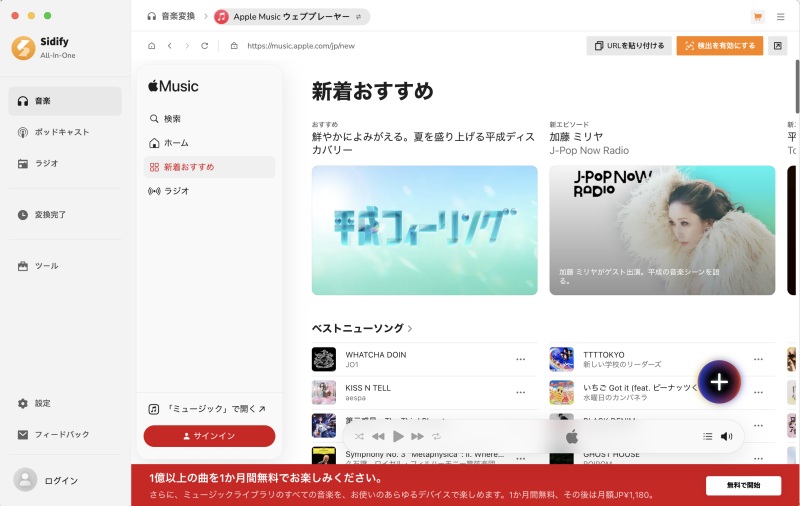Open the Apple Music ウェブプレーヤー source switcher
800x506 pixels.
(x=292, y=17)
